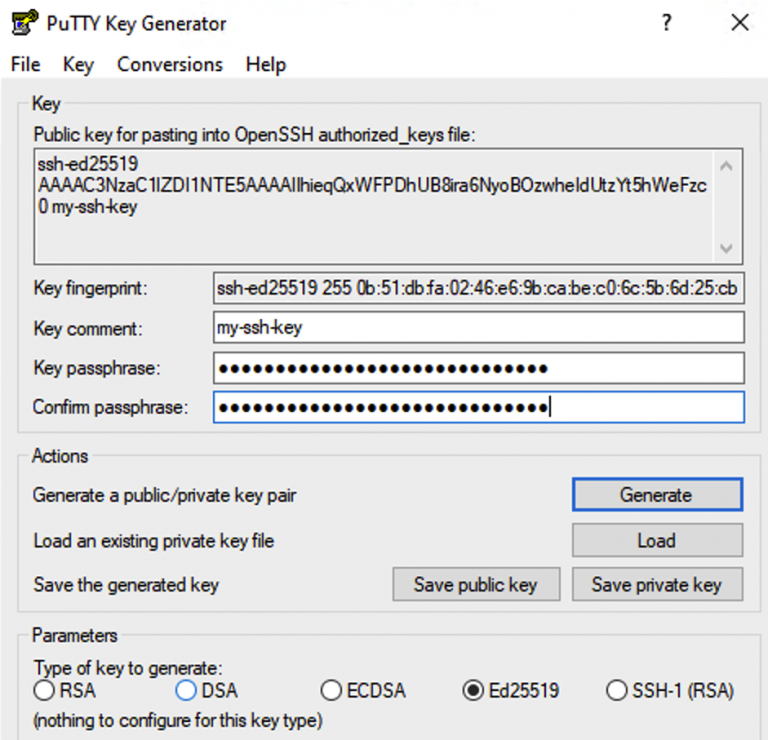Click the question mark help button
Image resolution: width=768 pixels, height=740 pixels.
point(666,23)
